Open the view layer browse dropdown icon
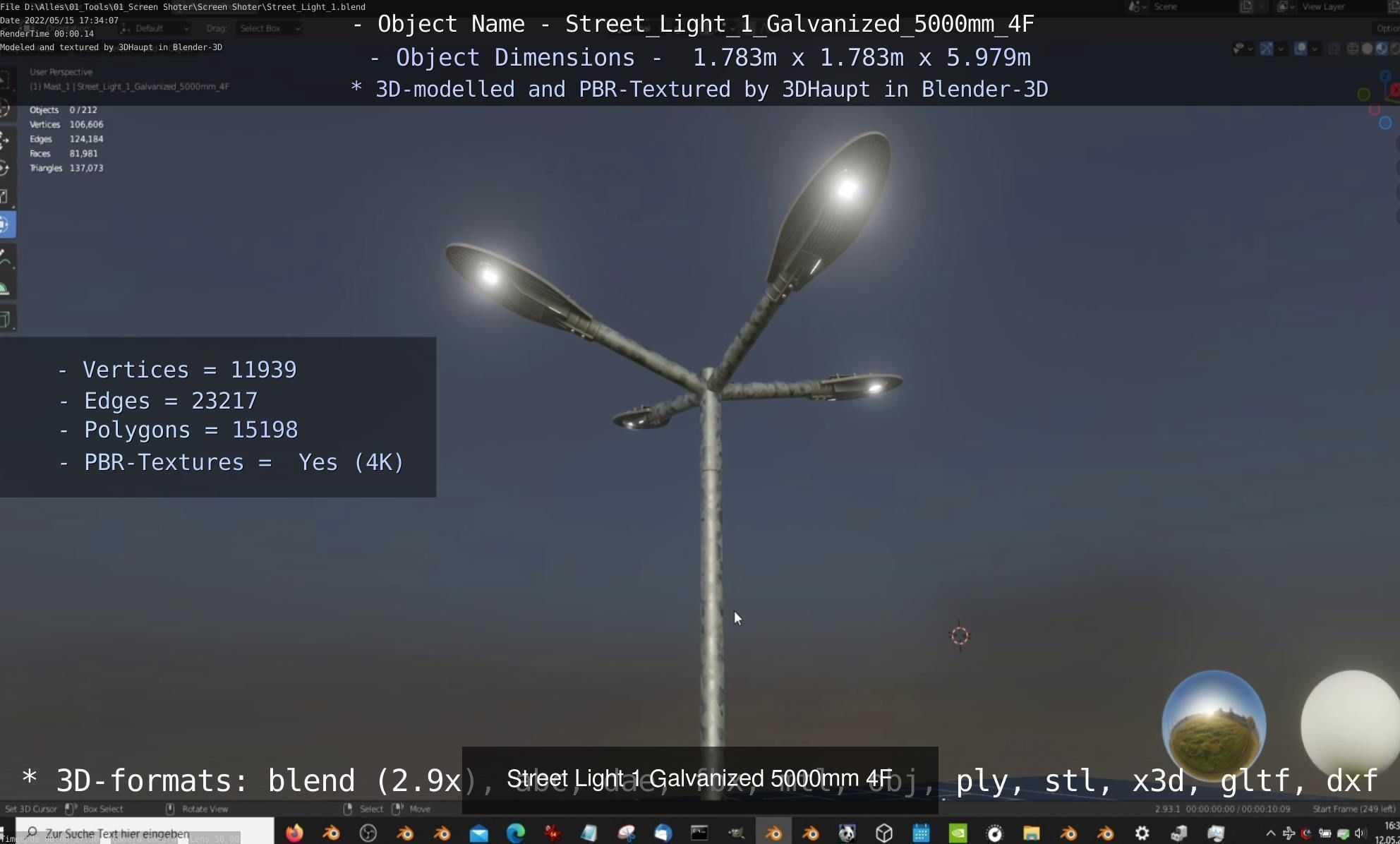This screenshot has width=1400, height=844. click(1284, 6)
